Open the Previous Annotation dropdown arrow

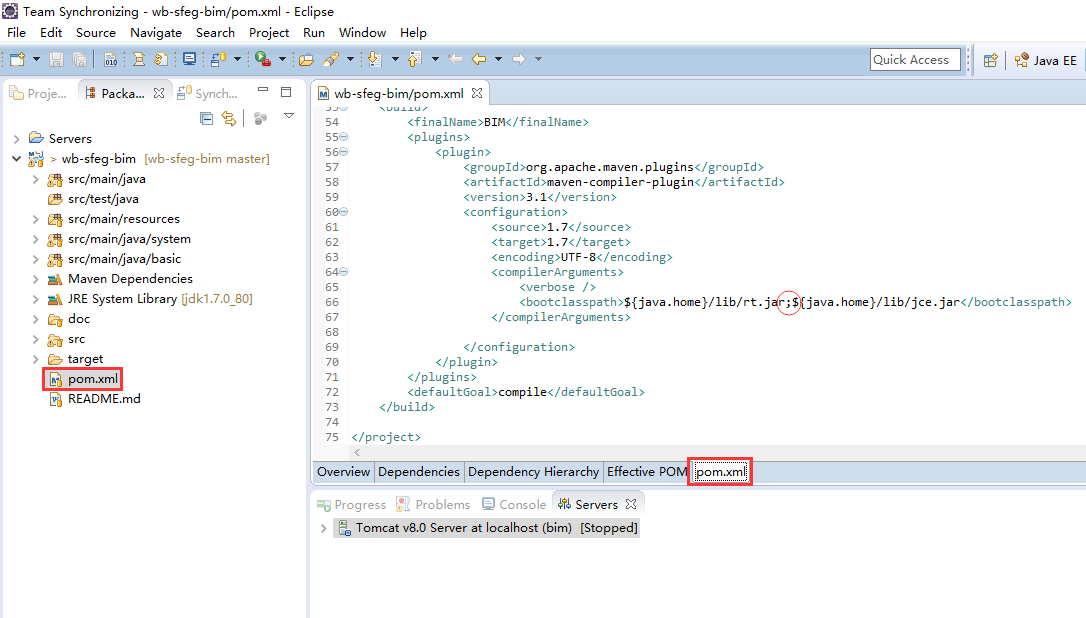pyautogui.click(x=435, y=60)
